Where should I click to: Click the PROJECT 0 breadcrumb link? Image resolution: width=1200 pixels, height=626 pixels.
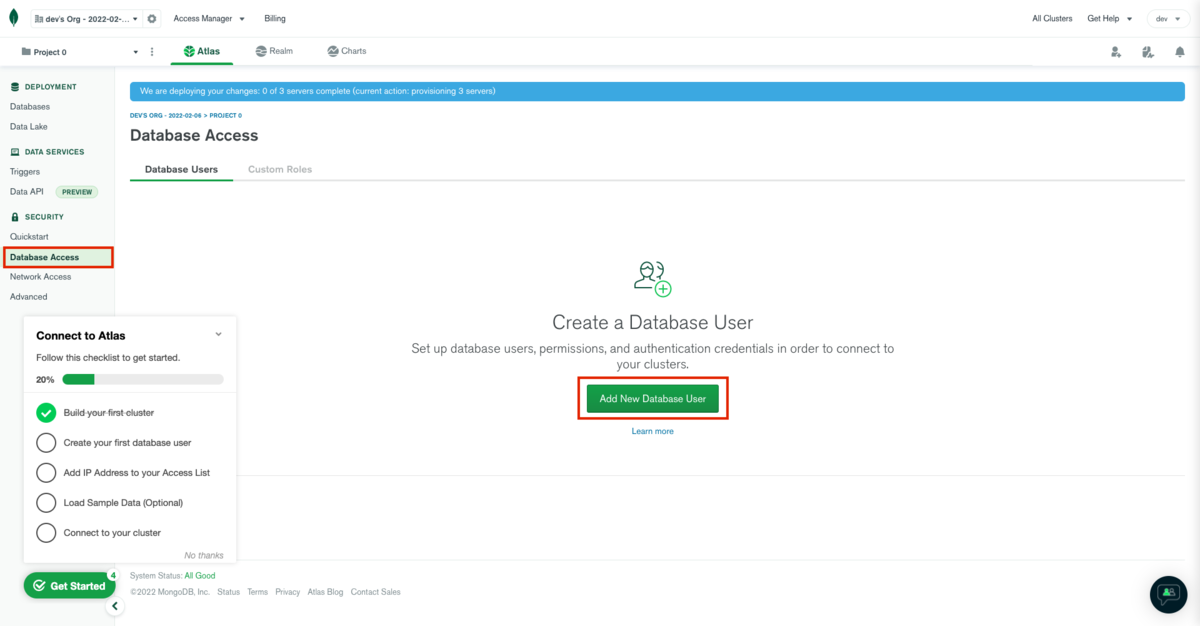[225, 115]
